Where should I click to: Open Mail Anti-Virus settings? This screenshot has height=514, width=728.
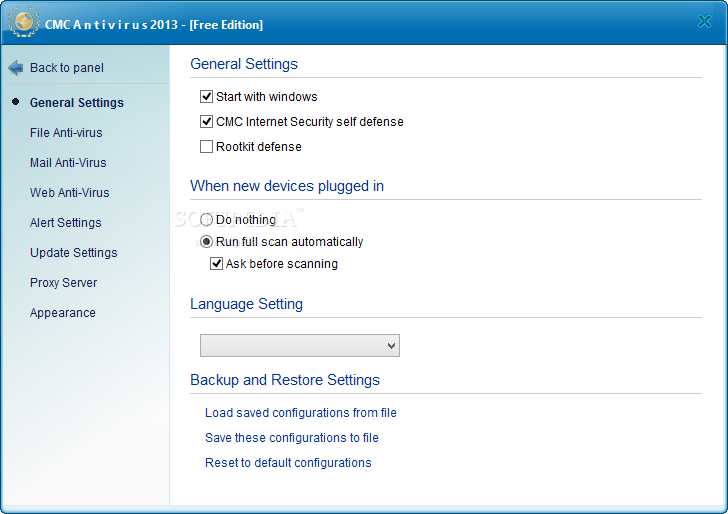tap(68, 163)
